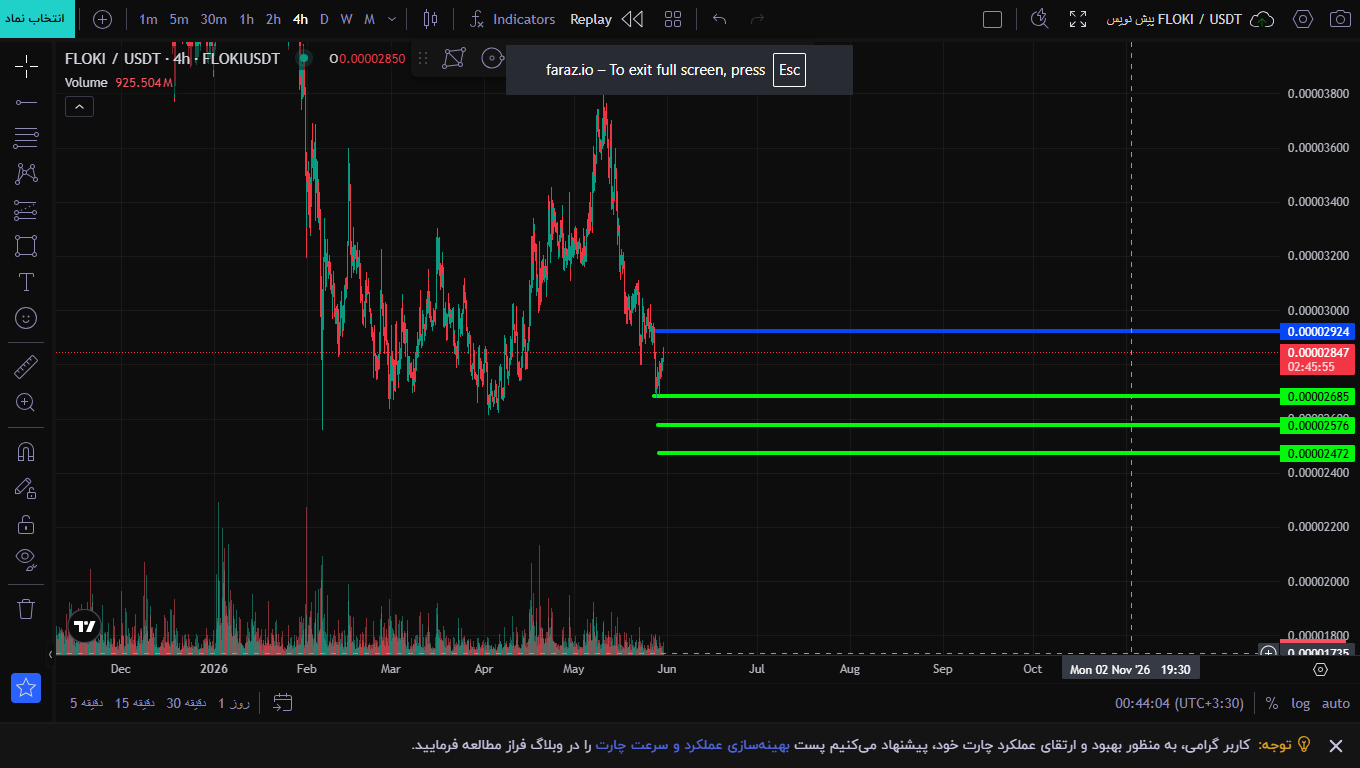The width and height of the screenshot is (1360, 768).
Task: Click the add symbol plus icon
Action: pyautogui.click(x=102, y=19)
